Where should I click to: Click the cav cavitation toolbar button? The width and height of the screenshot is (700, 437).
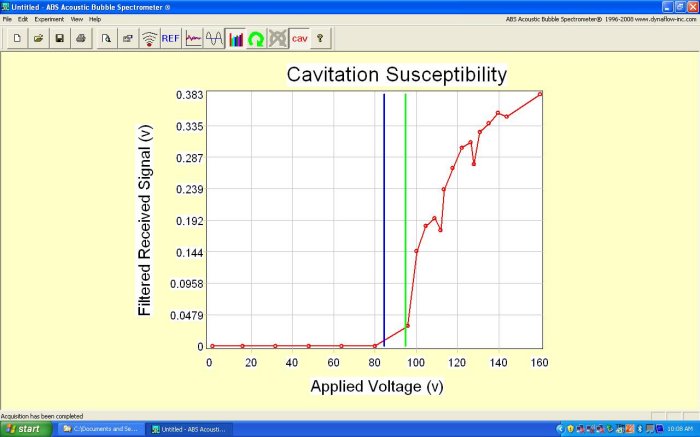pyautogui.click(x=299, y=39)
